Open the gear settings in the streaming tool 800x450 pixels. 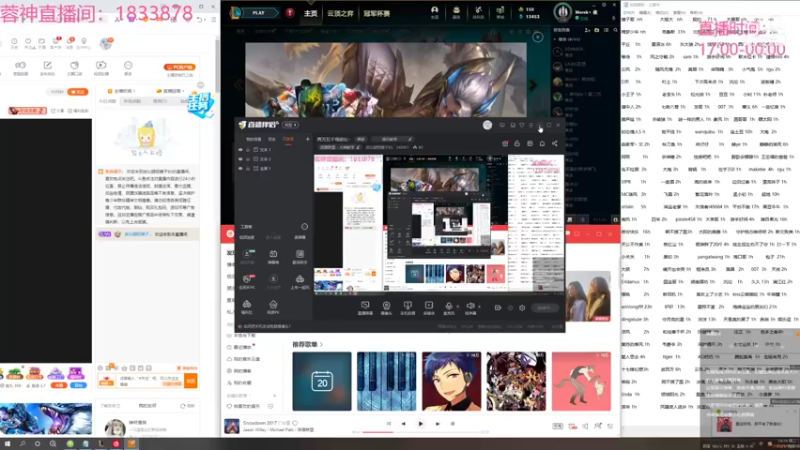coord(522,308)
